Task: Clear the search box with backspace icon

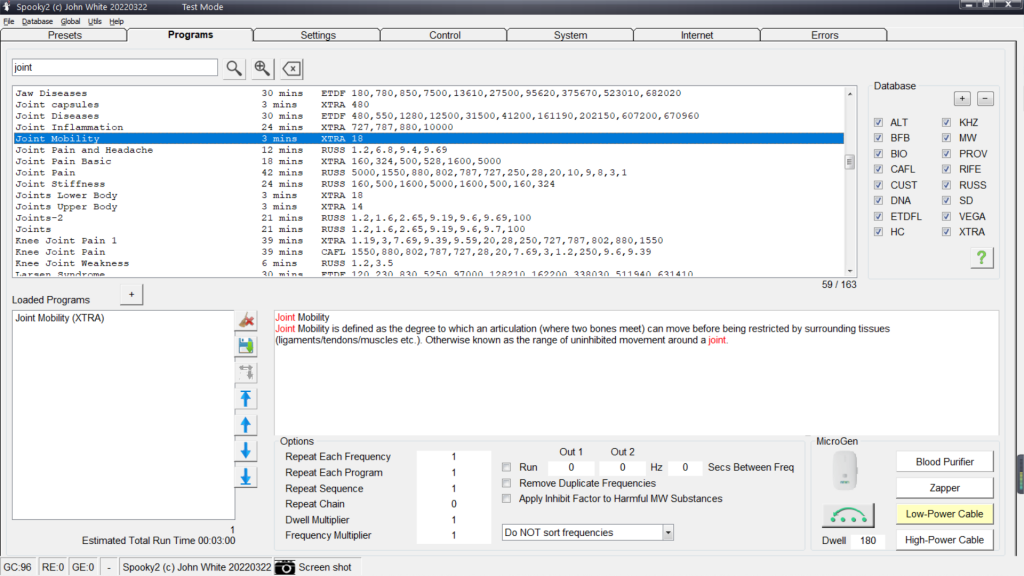Action: (291, 68)
